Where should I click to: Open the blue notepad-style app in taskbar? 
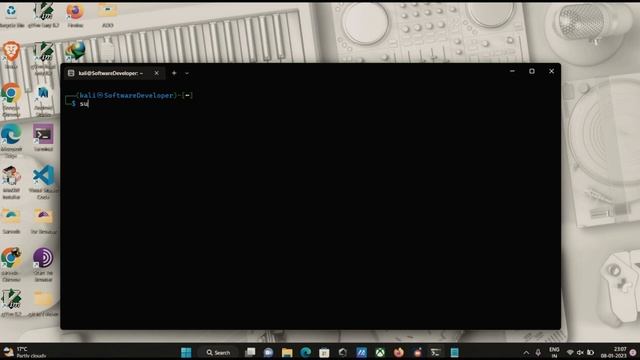[x=454, y=352]
